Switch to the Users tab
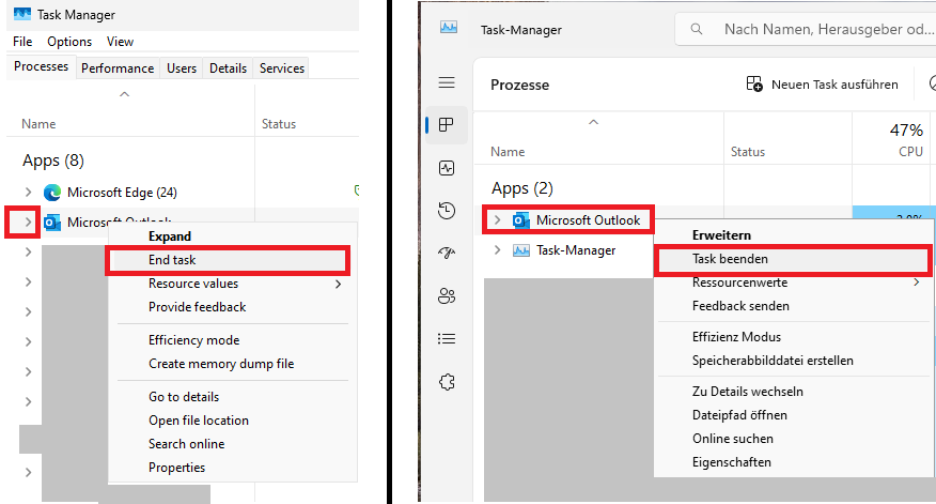The width and height of the screenshot is (936, 504). (x=181, y=68)
